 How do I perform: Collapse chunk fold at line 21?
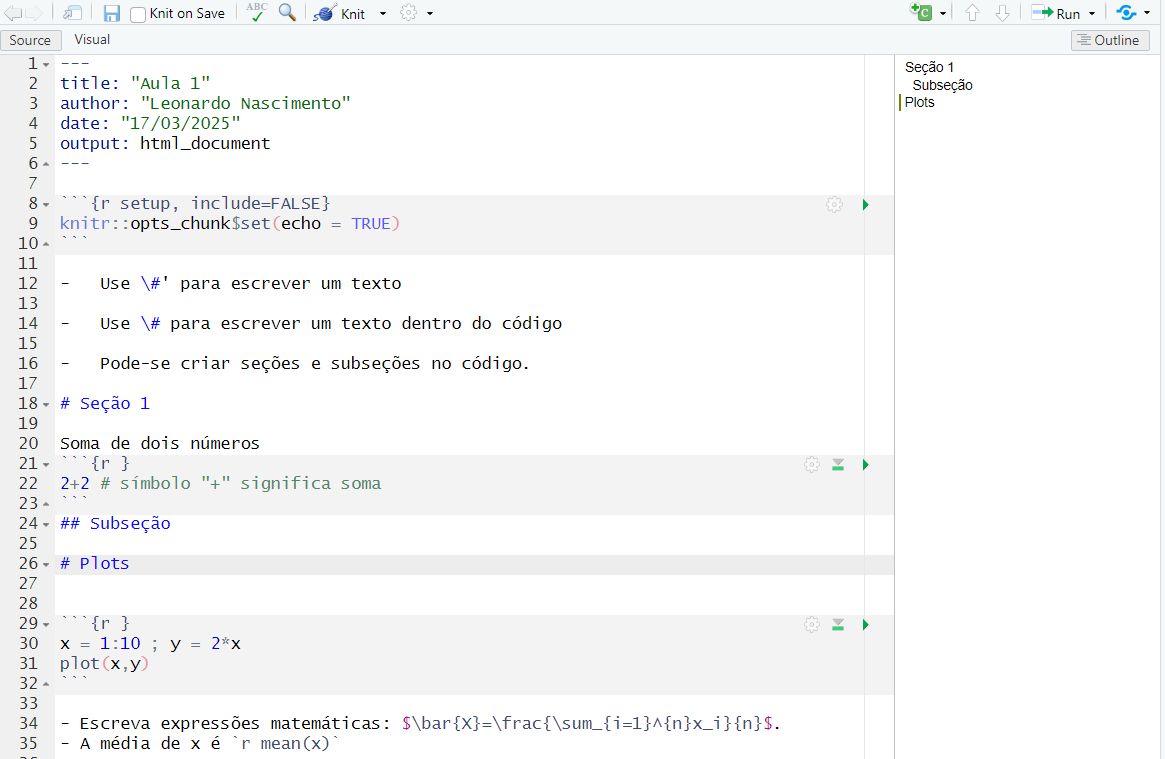click(x=46, y=465)
